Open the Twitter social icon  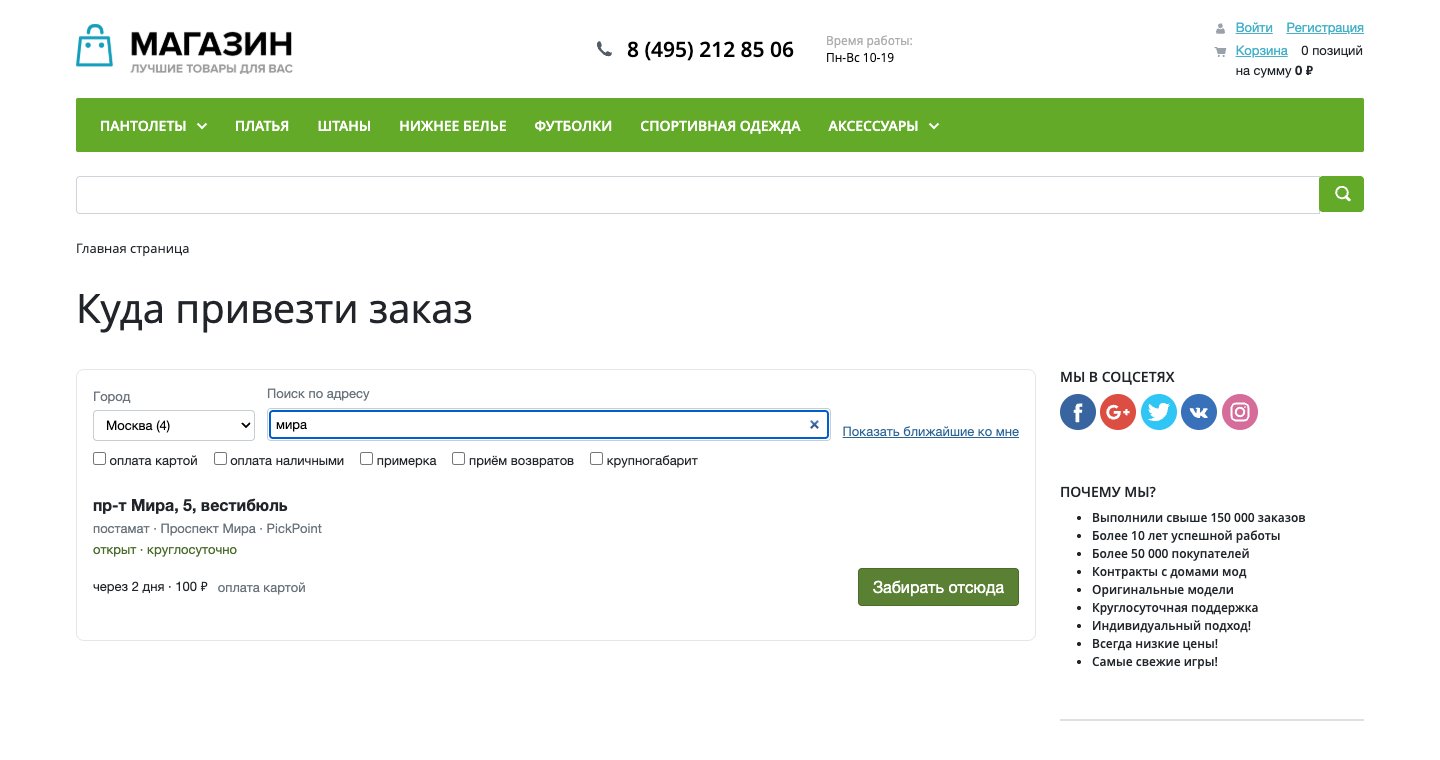(1159, 412)
